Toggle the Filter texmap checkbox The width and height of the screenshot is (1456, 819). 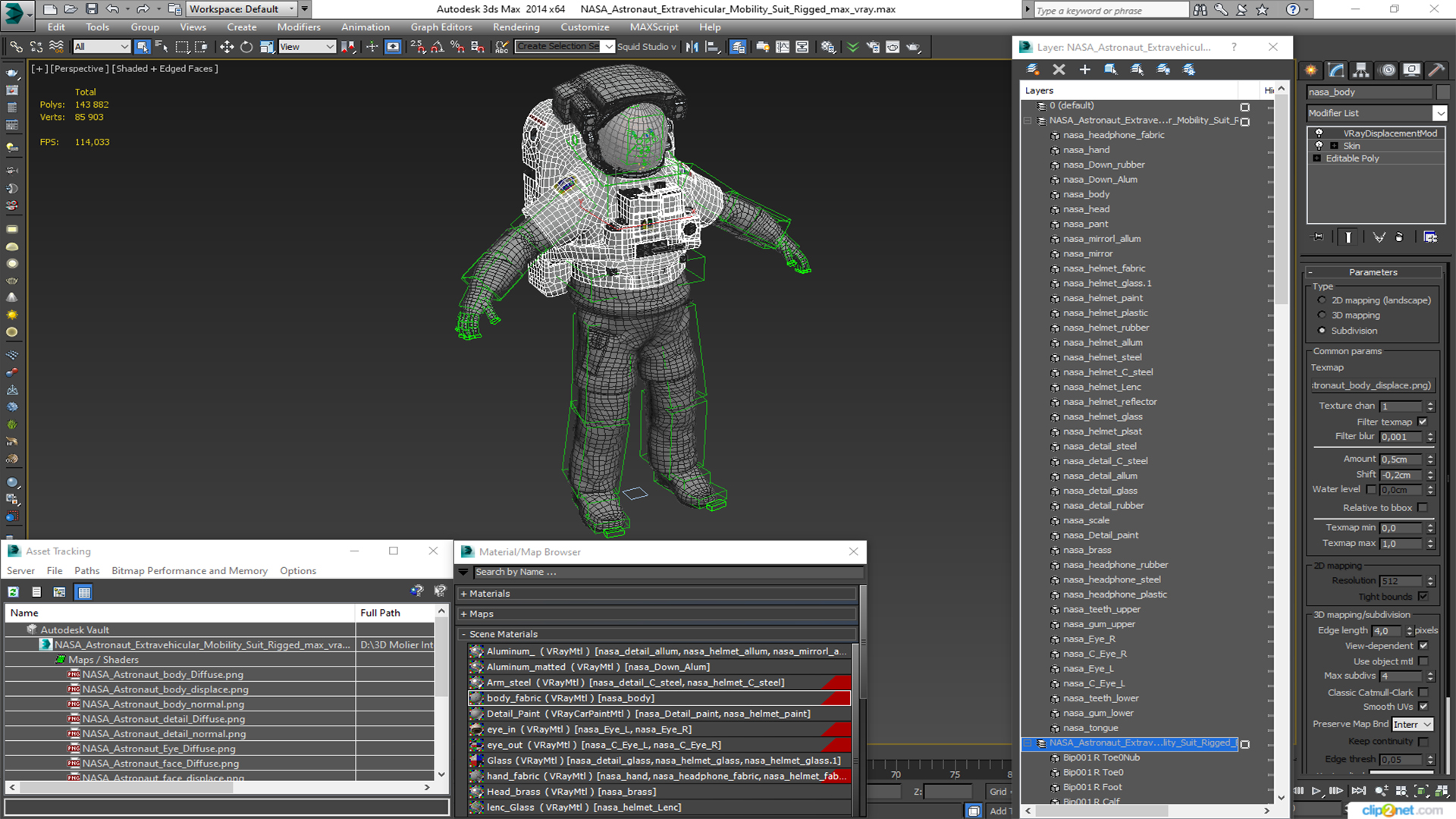(x=1423, y=422)
